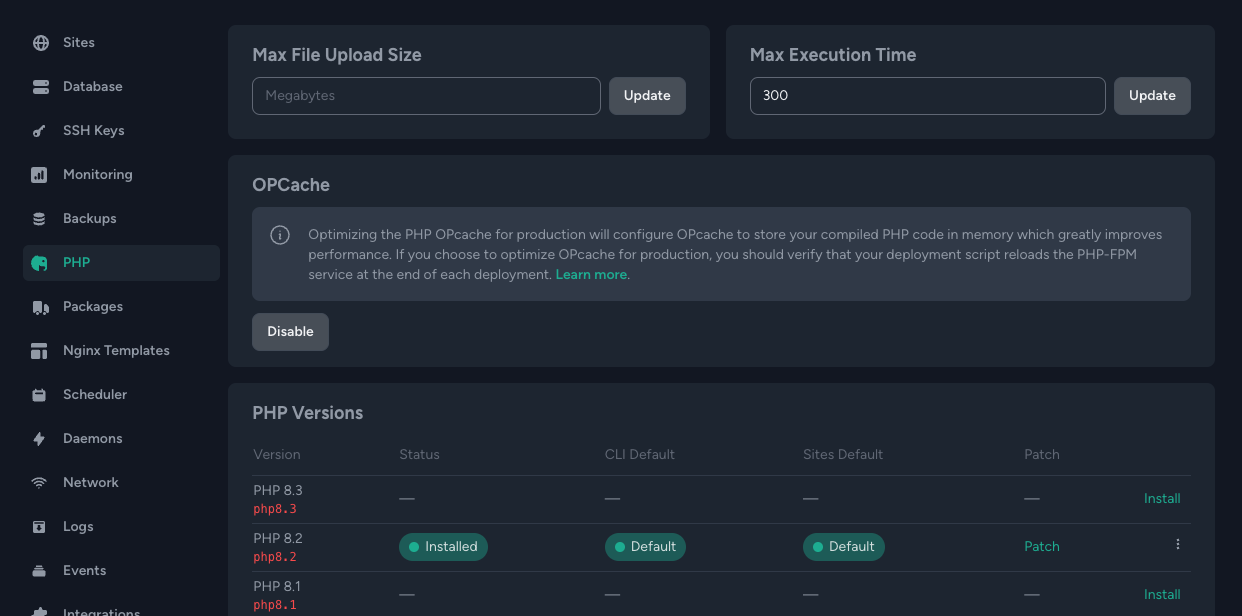Open the PHP 8.2 three-dot options menu

coord(1178,545)
